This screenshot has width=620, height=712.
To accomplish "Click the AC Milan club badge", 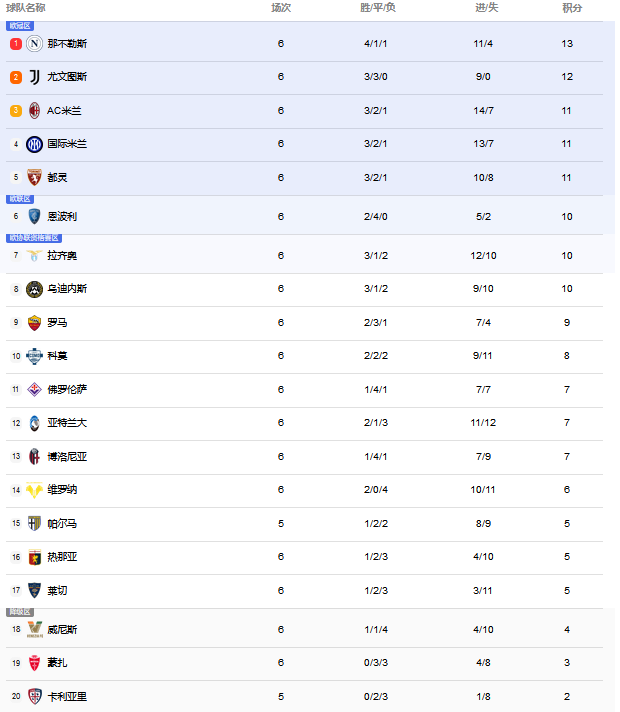I will tap(35, 111).
